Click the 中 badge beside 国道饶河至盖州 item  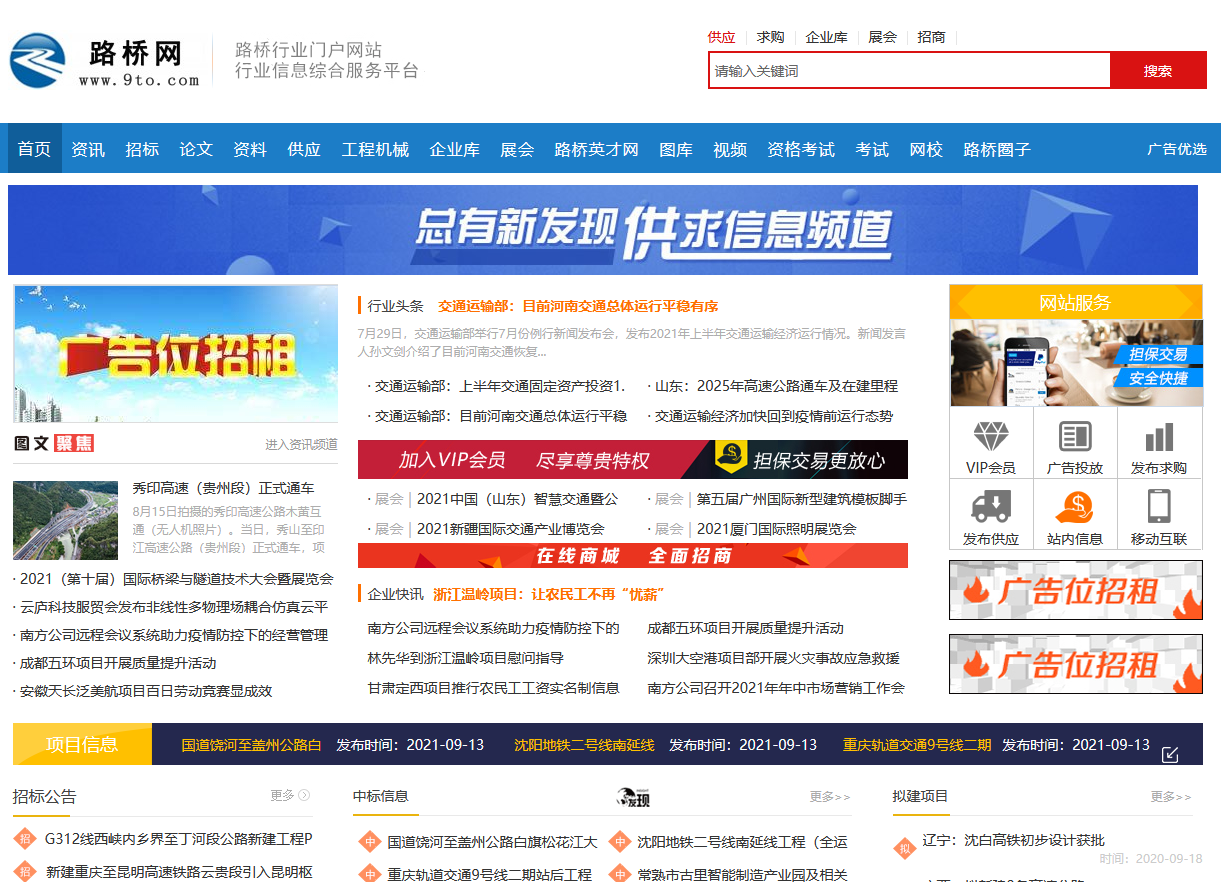[x=369, y=842]
